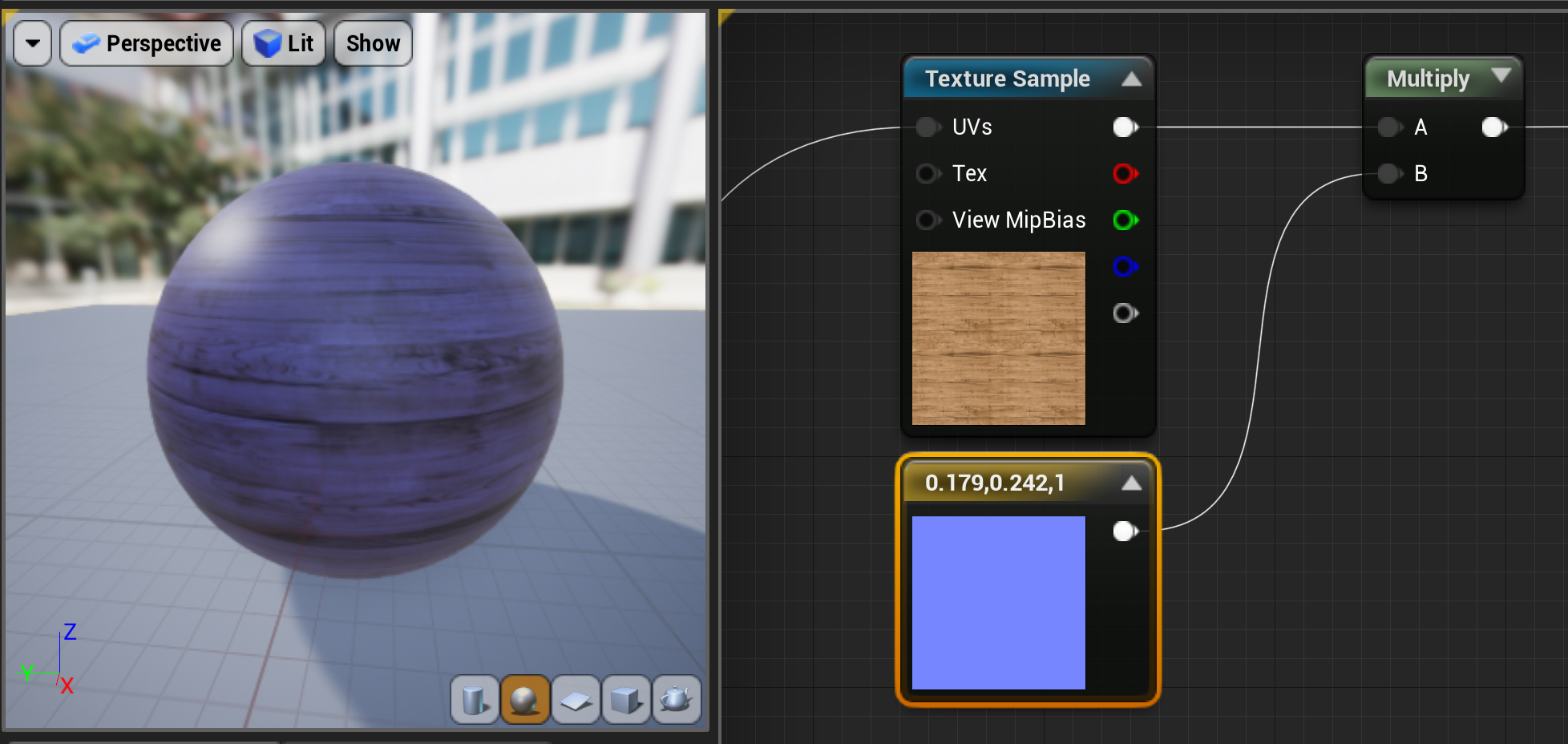Click the Tex input pin
This screenshot has width=1568, height=744.
tap(928, 173)
